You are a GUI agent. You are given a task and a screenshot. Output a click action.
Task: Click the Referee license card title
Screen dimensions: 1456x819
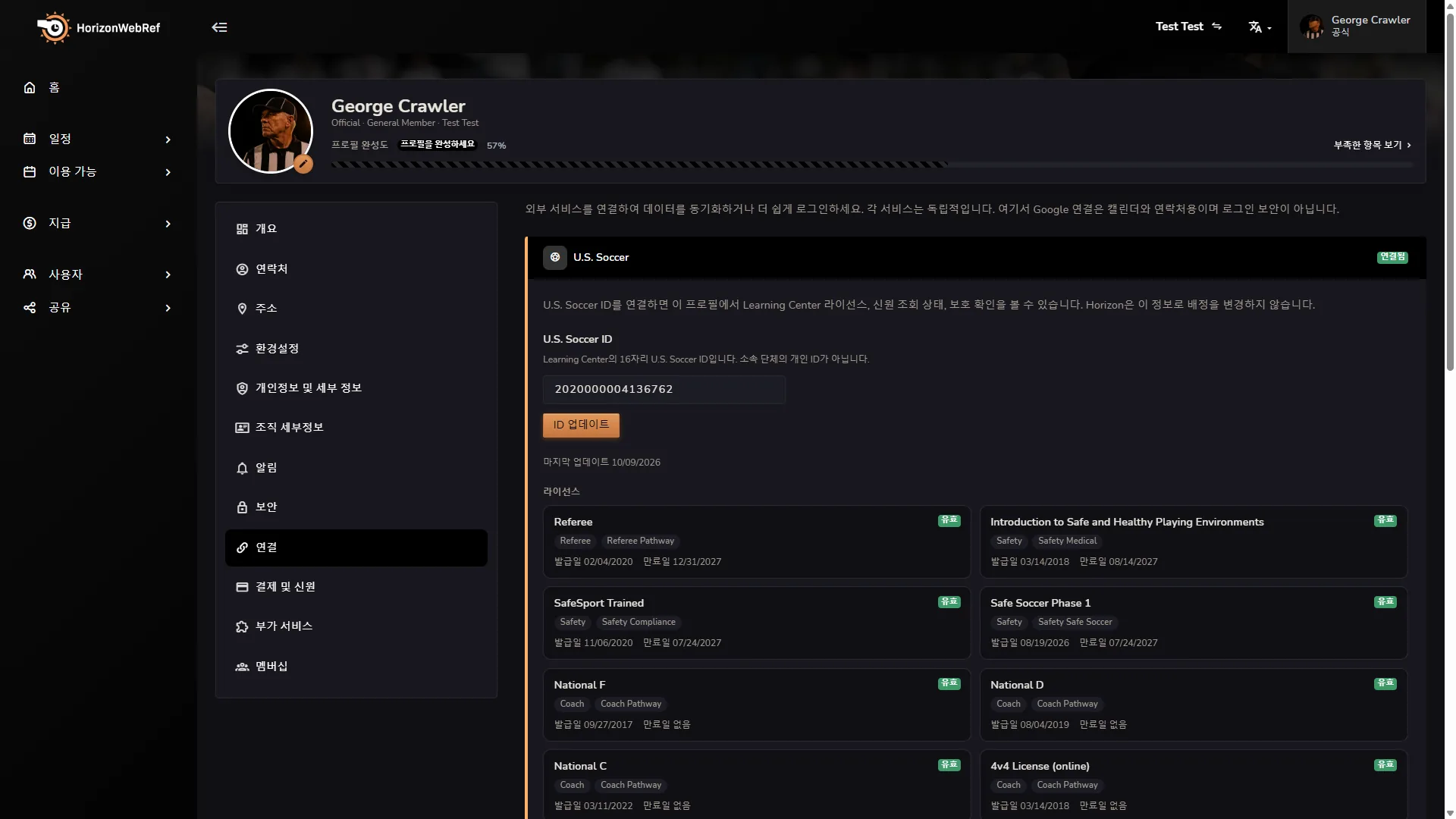(x=573, y=522)
